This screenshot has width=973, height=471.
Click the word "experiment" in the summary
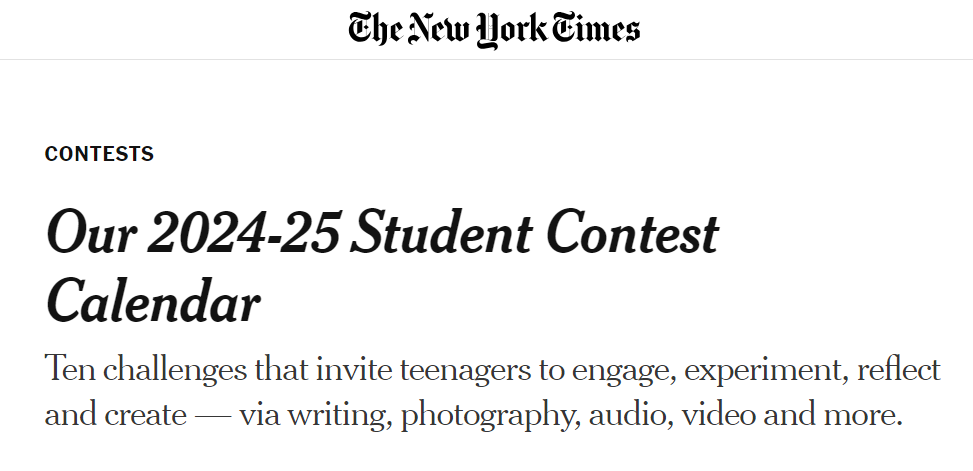pyautogui.click(x=748, y=371)
